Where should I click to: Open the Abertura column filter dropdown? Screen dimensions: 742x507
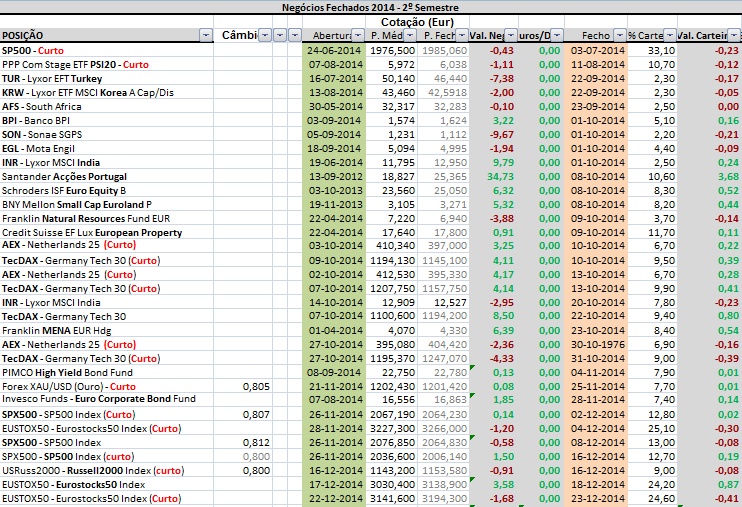pos(358,36)
